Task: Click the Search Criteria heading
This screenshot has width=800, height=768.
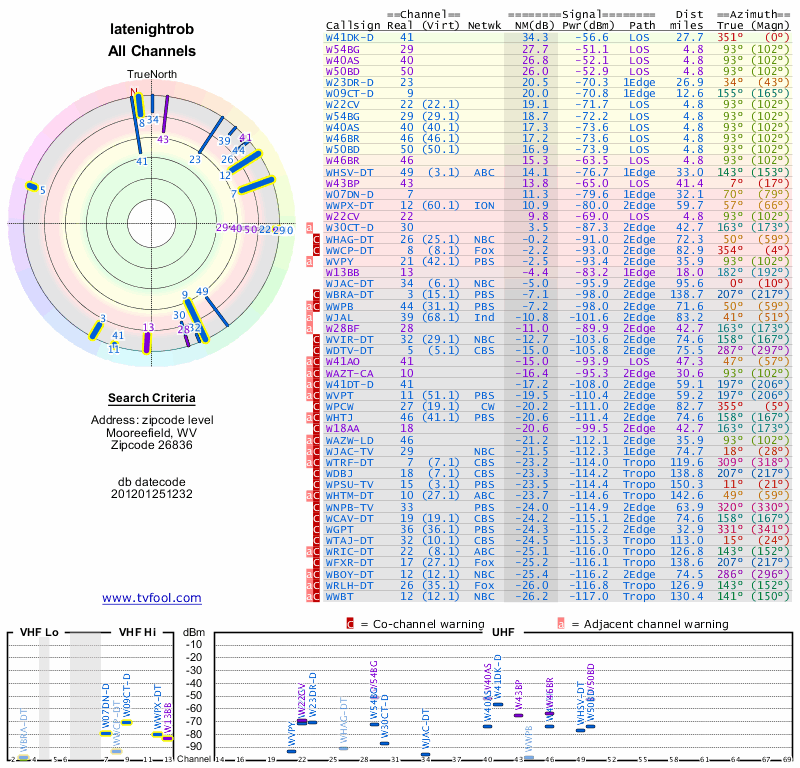Action: click(x=152, y=398)
